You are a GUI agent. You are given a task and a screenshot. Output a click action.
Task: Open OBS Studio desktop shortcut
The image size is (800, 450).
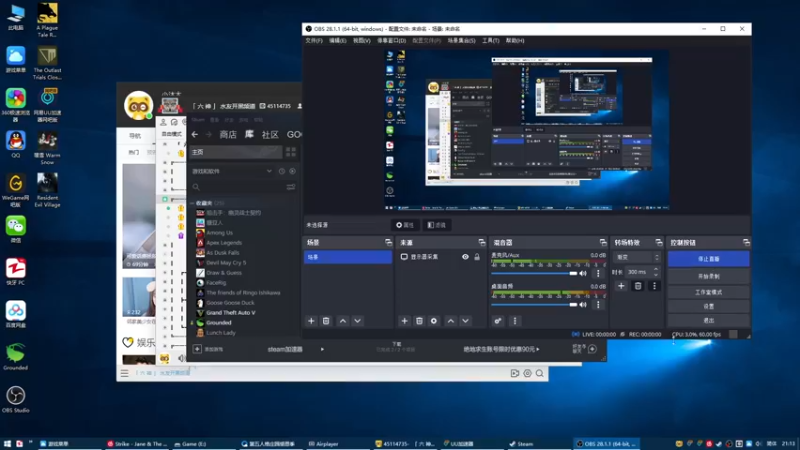15,399
